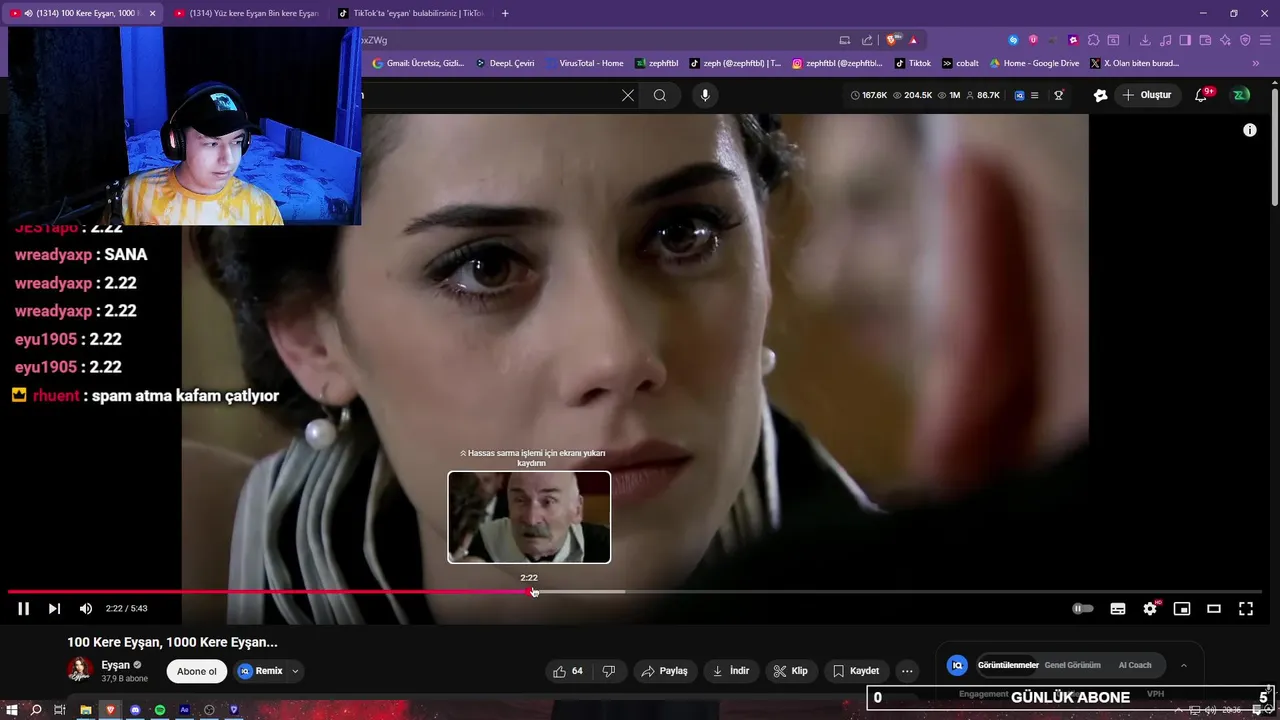
Task: Open After Effects from the taskbar
Action: (185, 710)
